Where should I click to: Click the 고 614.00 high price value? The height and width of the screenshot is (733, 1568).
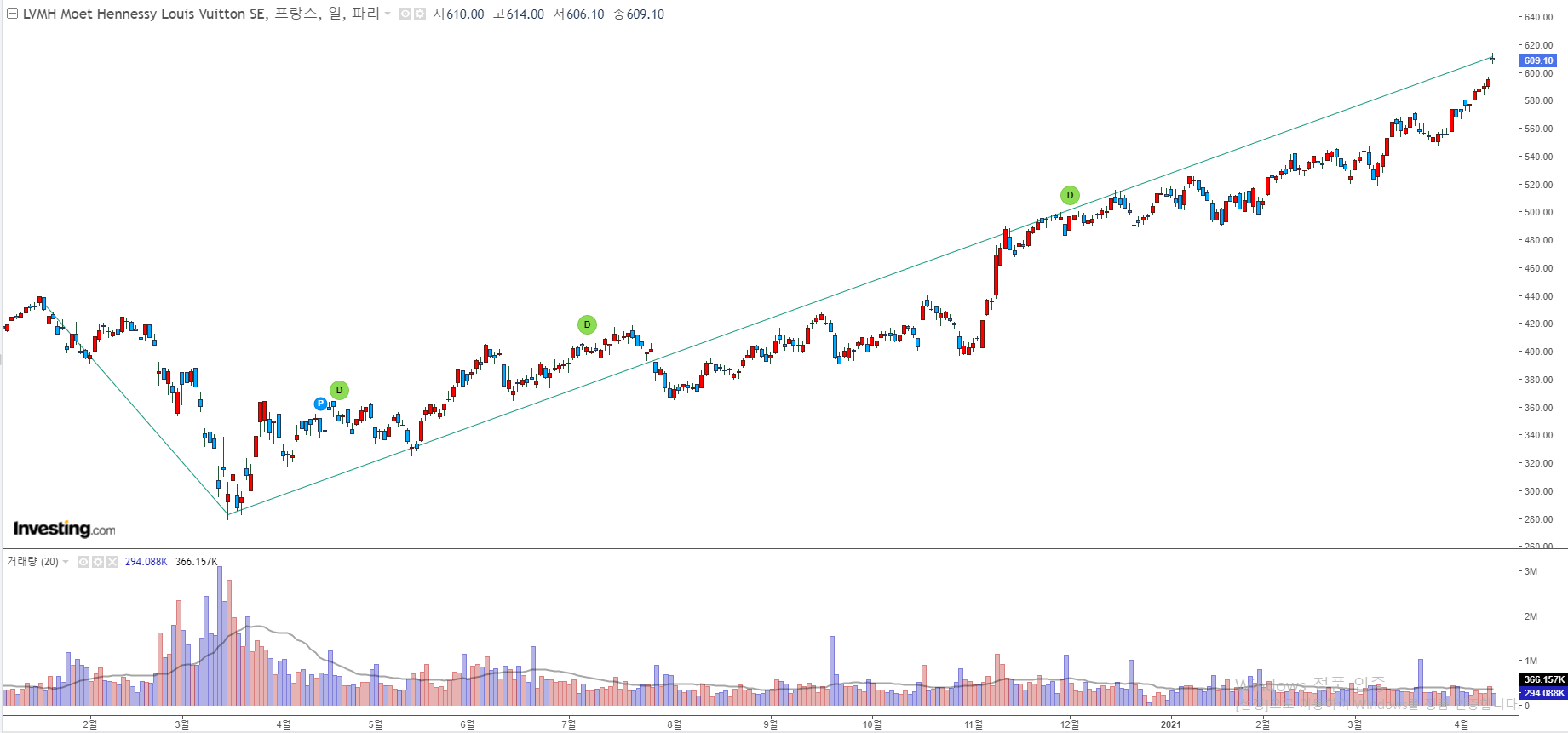click(519, 14)
